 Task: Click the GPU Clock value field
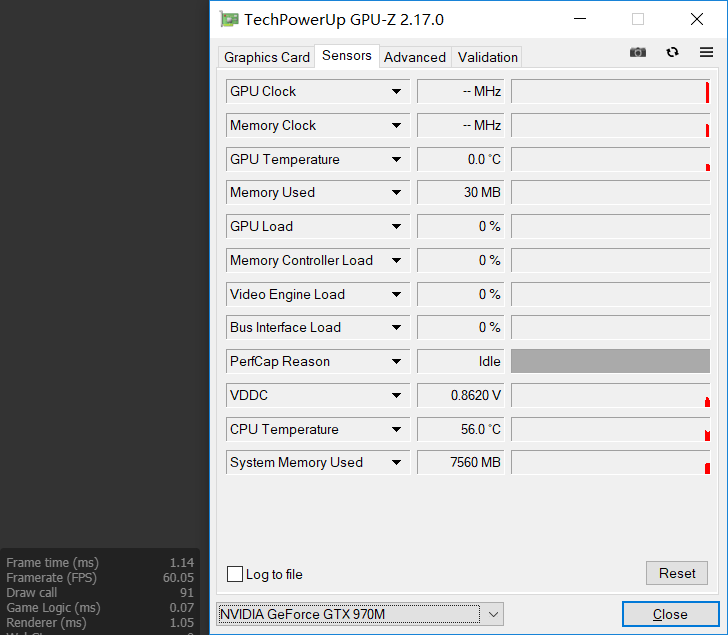click(x=461, y=91)
